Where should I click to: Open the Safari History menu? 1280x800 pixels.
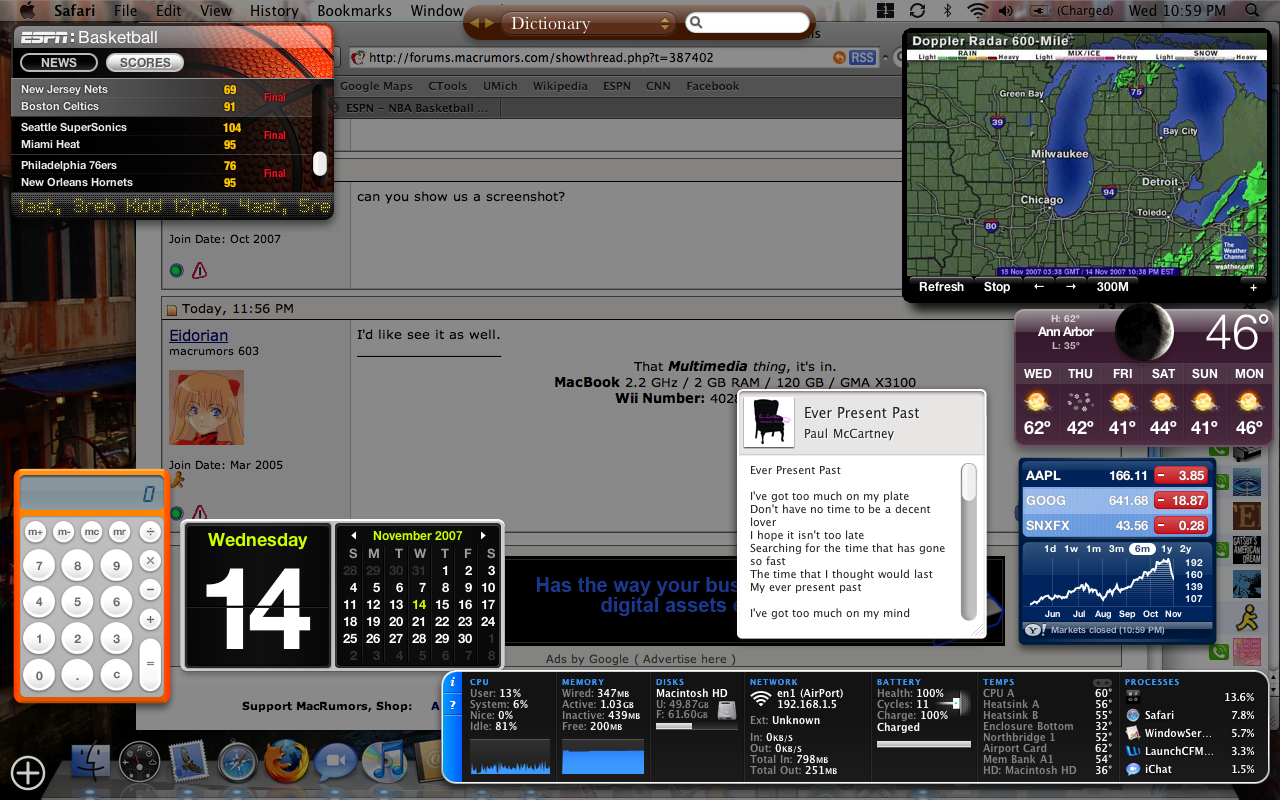coord(274,11)
